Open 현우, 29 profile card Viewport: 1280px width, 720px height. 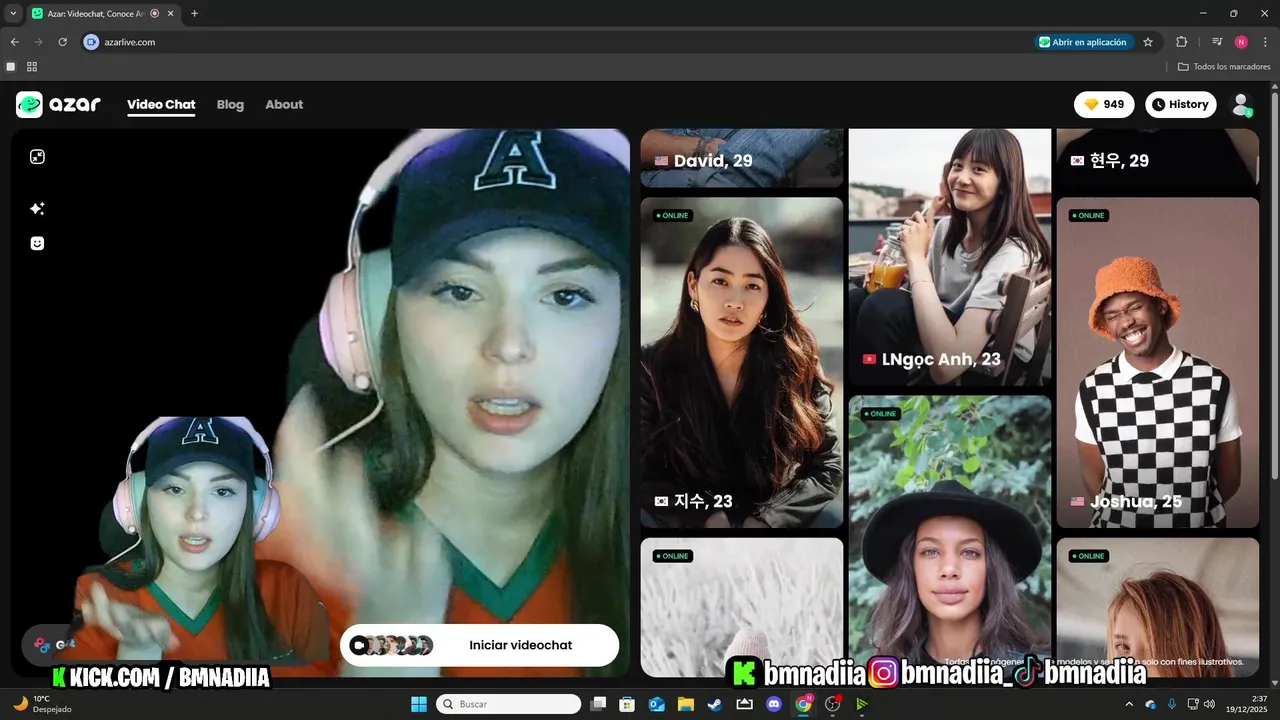[1158, 158]
